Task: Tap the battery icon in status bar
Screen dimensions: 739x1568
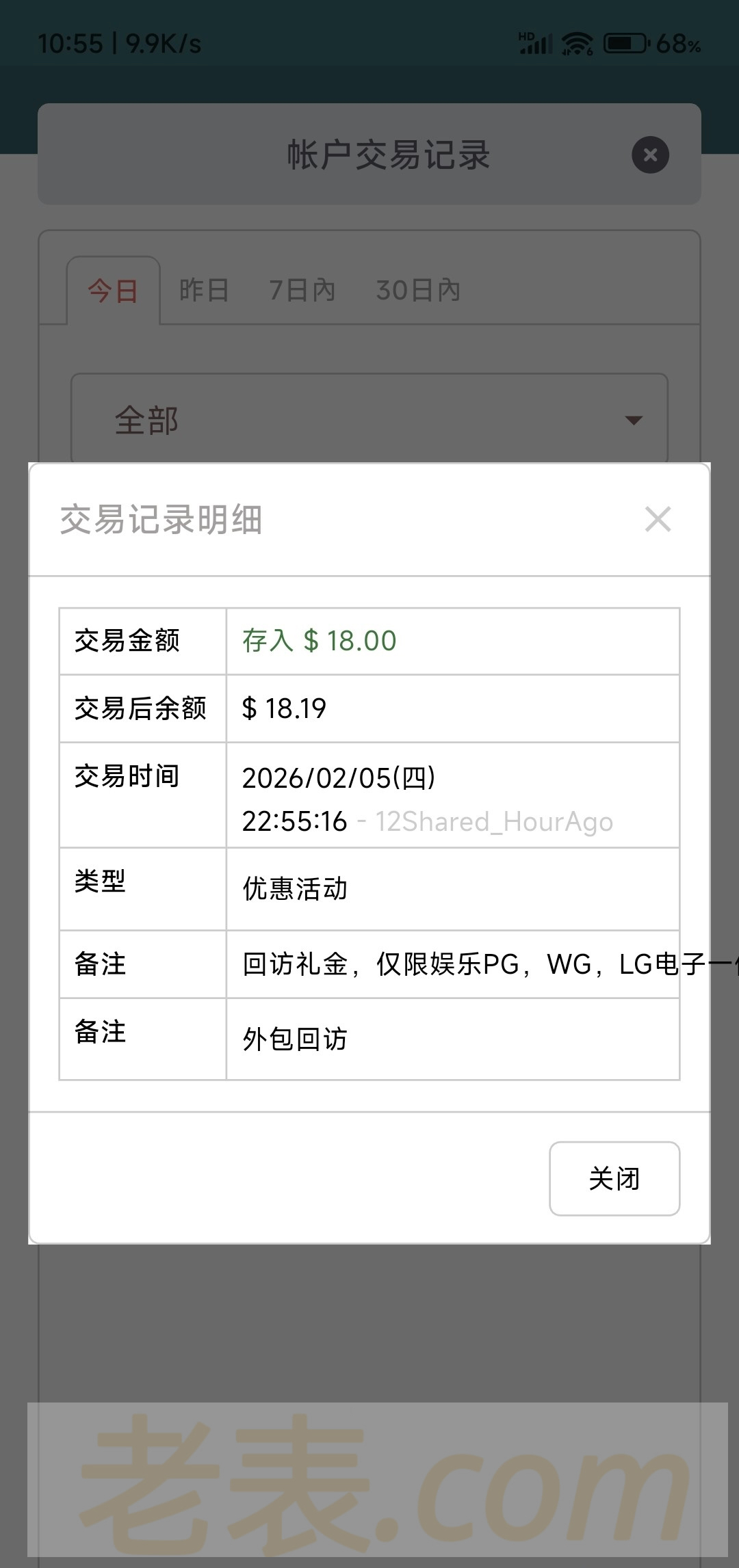Action: coord(625,44)
